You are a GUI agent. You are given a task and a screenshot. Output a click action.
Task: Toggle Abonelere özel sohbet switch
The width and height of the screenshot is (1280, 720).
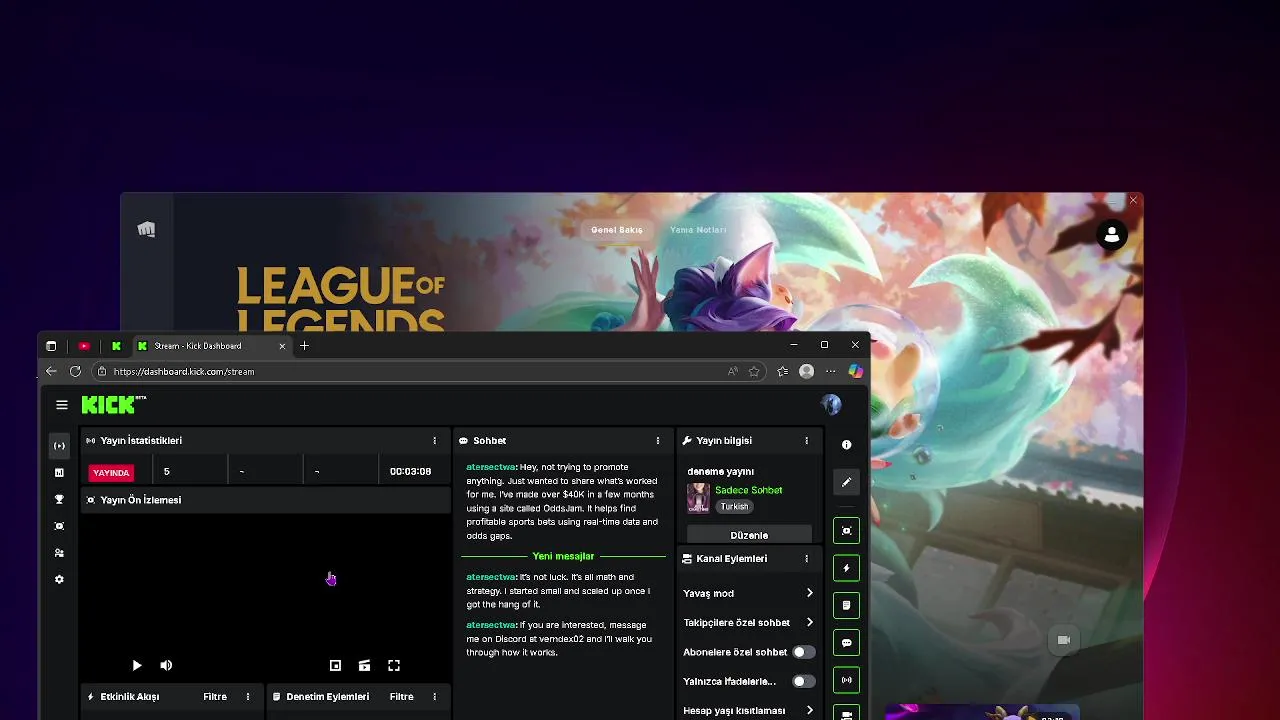803,652
